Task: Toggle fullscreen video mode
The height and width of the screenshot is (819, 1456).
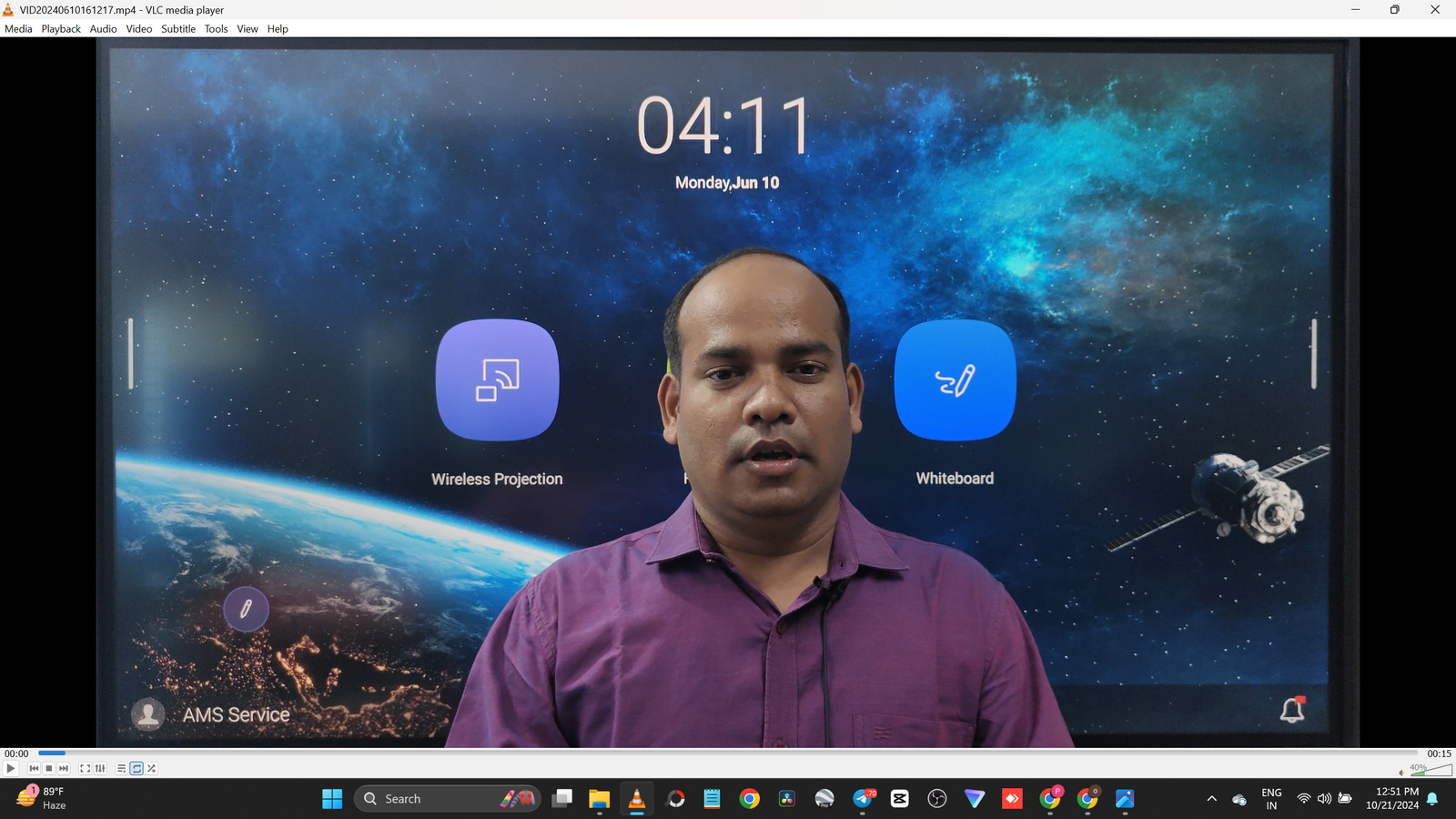Action: pyautogui.click(x=85, y=769)
